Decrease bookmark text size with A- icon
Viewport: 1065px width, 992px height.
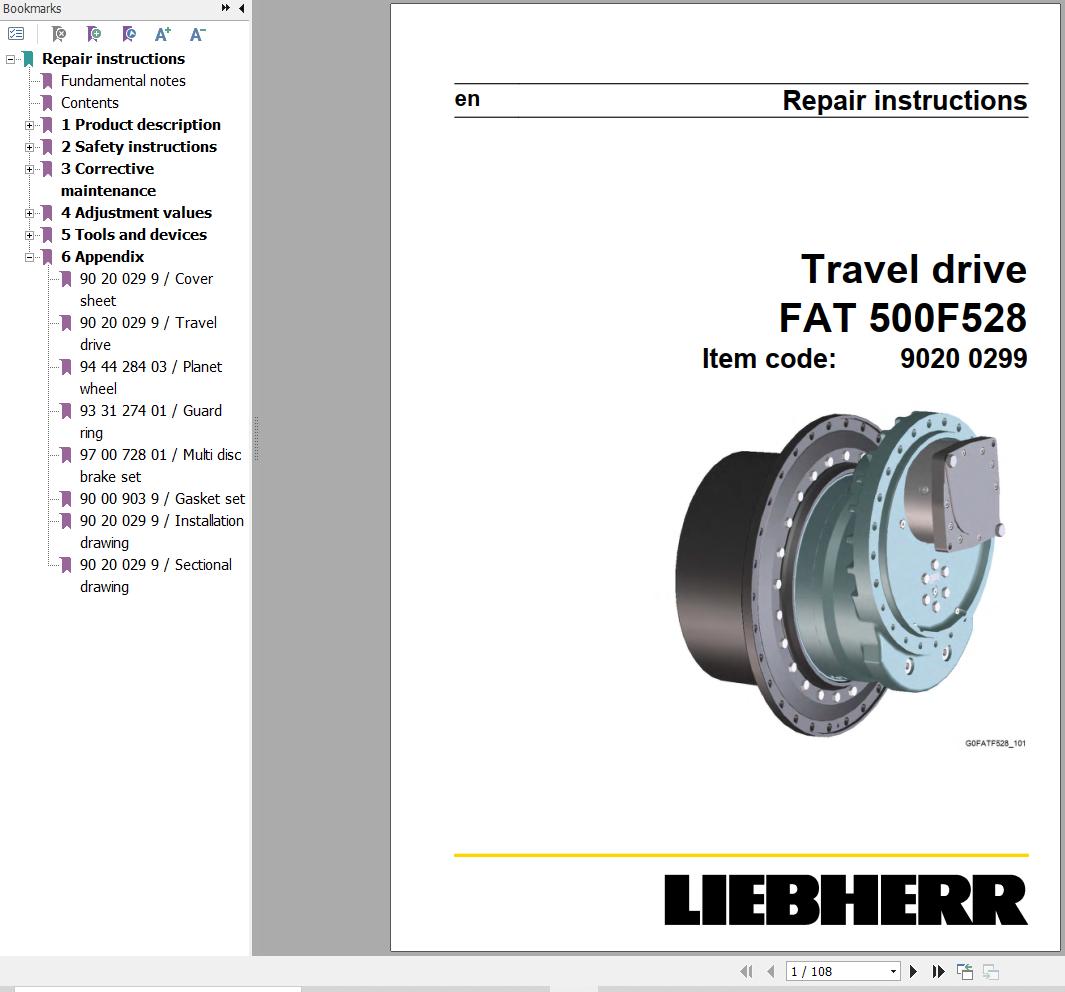click(x=198, y=34)
